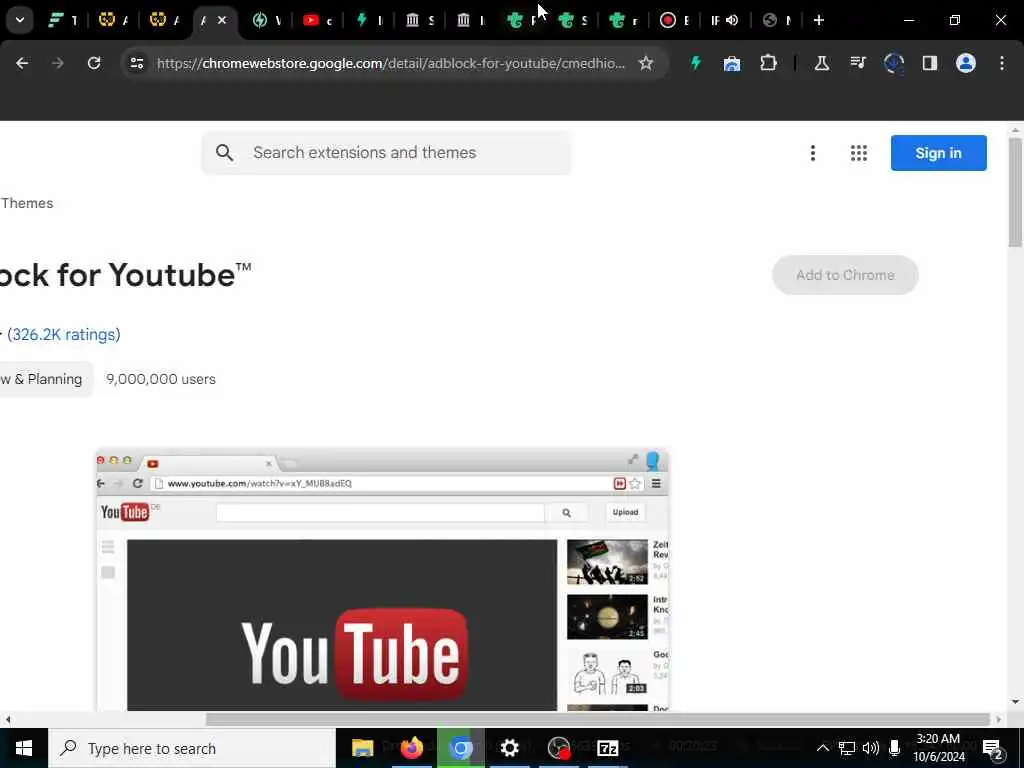Viewport: 1024px width, 768px height.
Task: Click the search magnifier icon
Action: tap(225, 153)
